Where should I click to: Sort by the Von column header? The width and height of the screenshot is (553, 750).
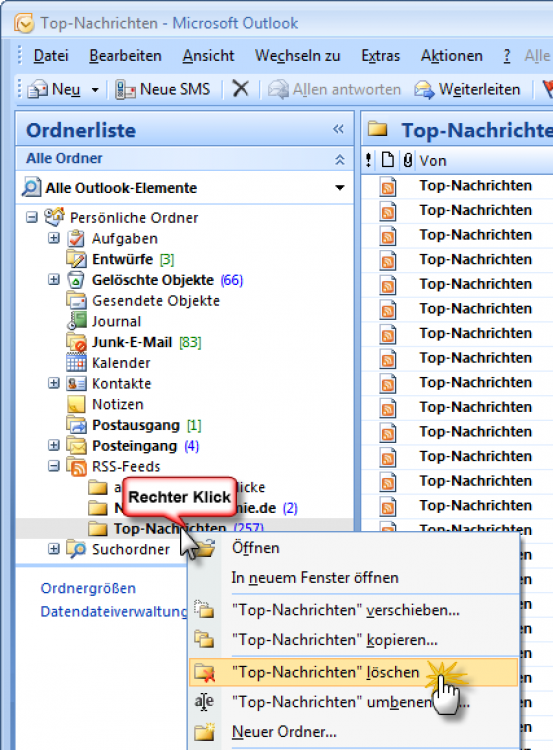point(433,161)
